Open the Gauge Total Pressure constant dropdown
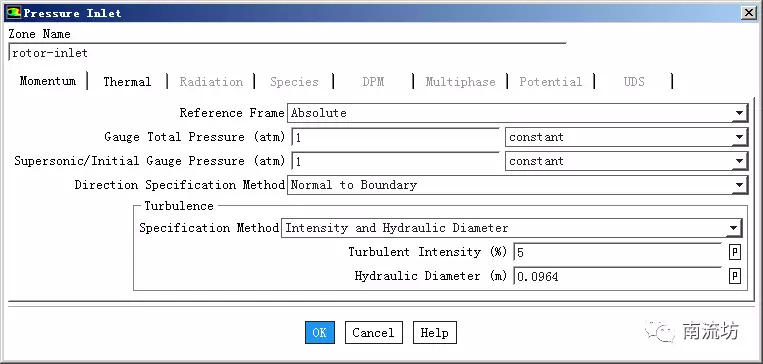This screenshot has height=364, width=763. point(626,137)
